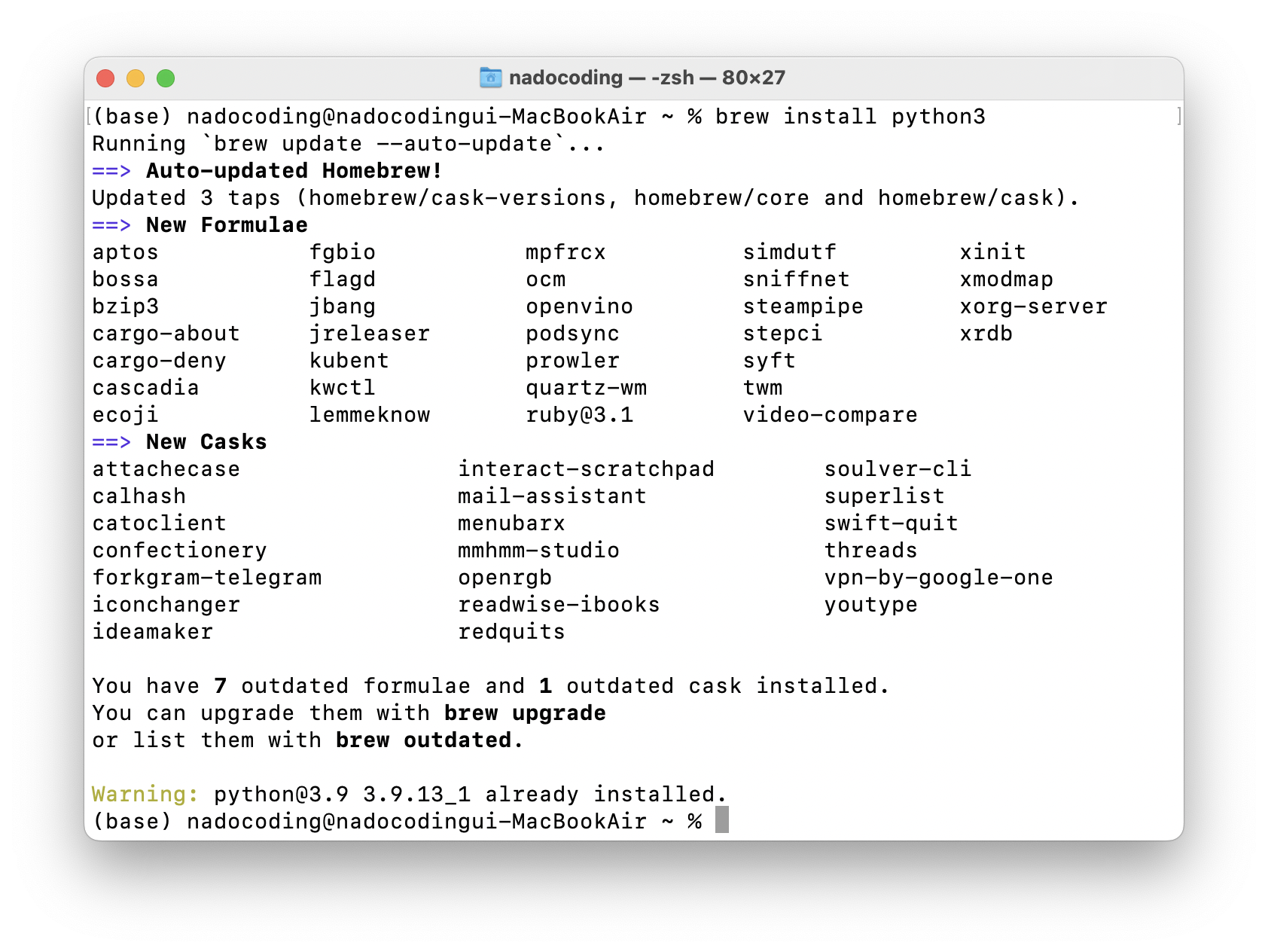The height and width of the screenshot is (952, 1268).
Task: Click the cask name 'menubarx'
Action: point(511,523)
